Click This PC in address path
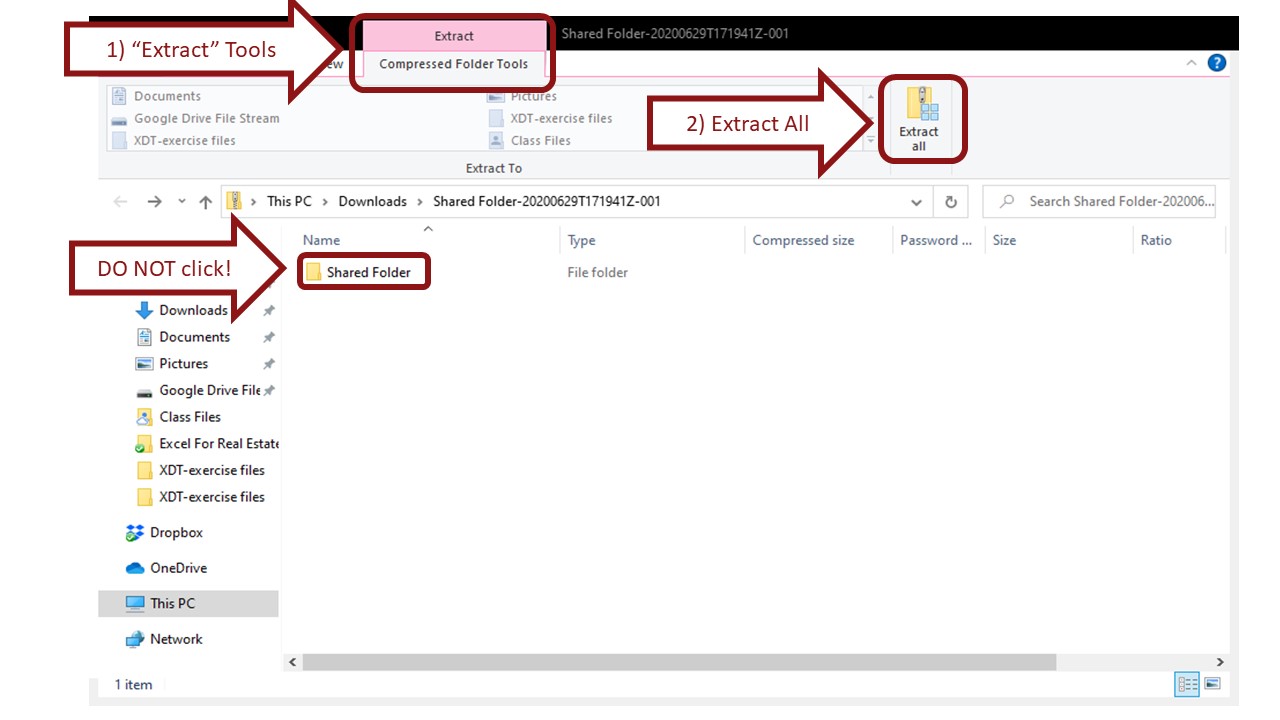 click(289, 201)
